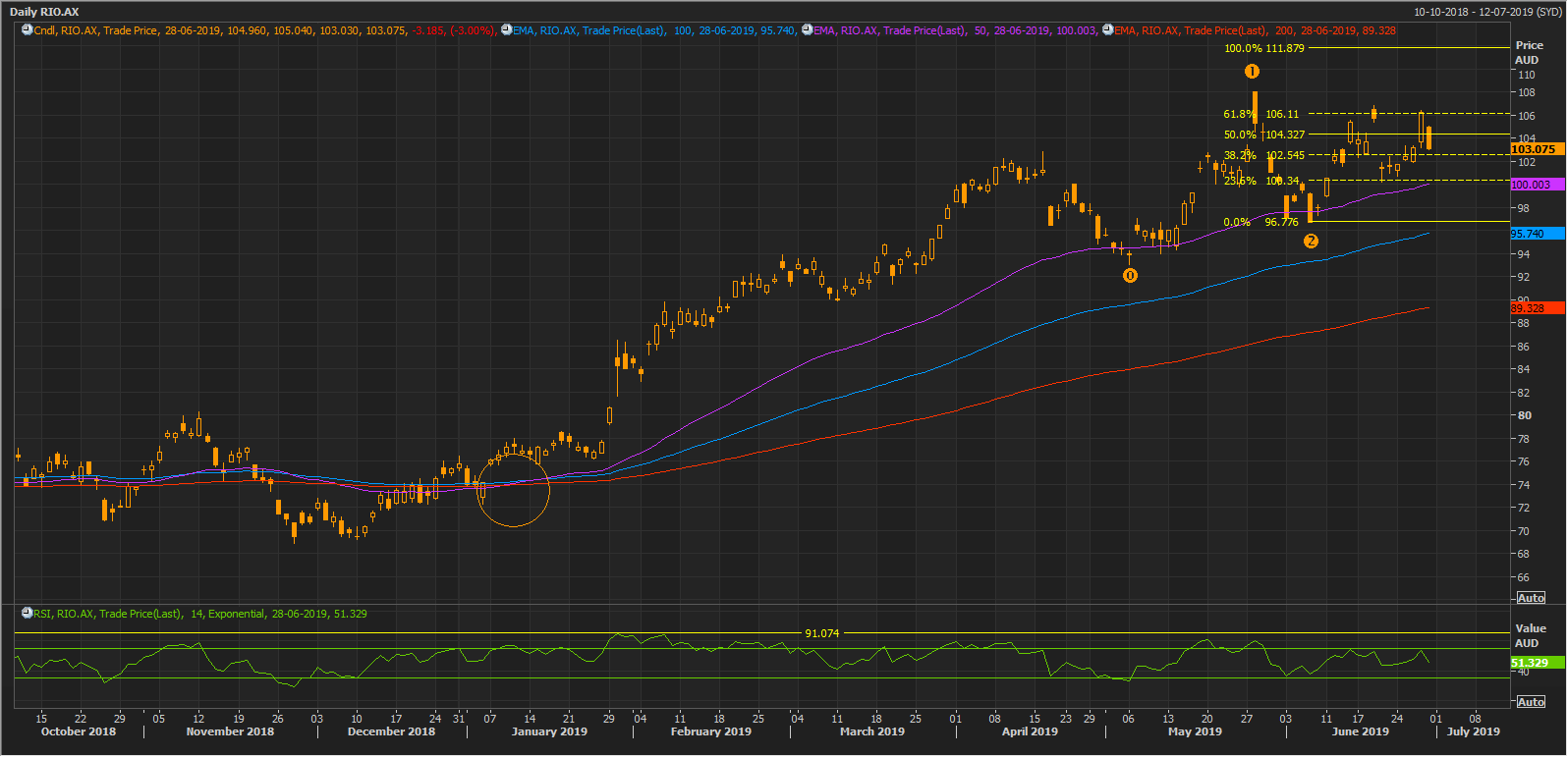Click the EMA 100 legend icon
This screenshot has height=757, width=1568.
click(x=507, y=30)
